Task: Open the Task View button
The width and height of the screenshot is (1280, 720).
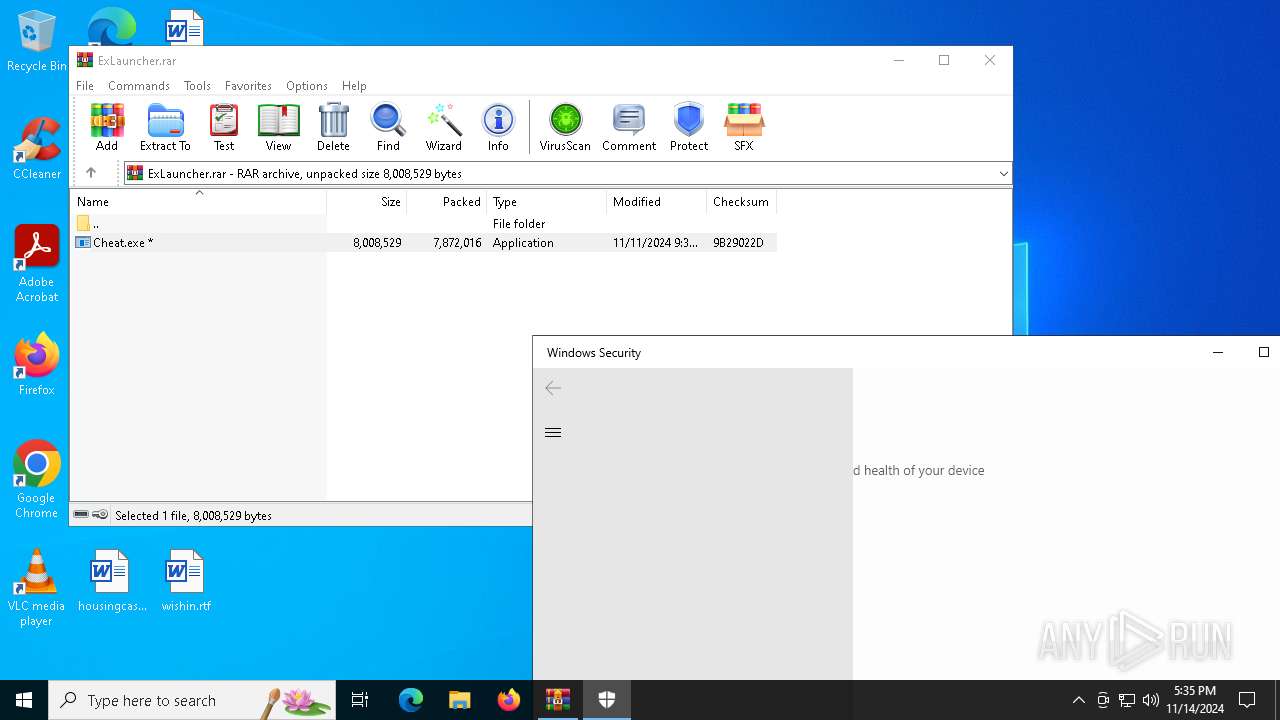Action: point(360,700)
